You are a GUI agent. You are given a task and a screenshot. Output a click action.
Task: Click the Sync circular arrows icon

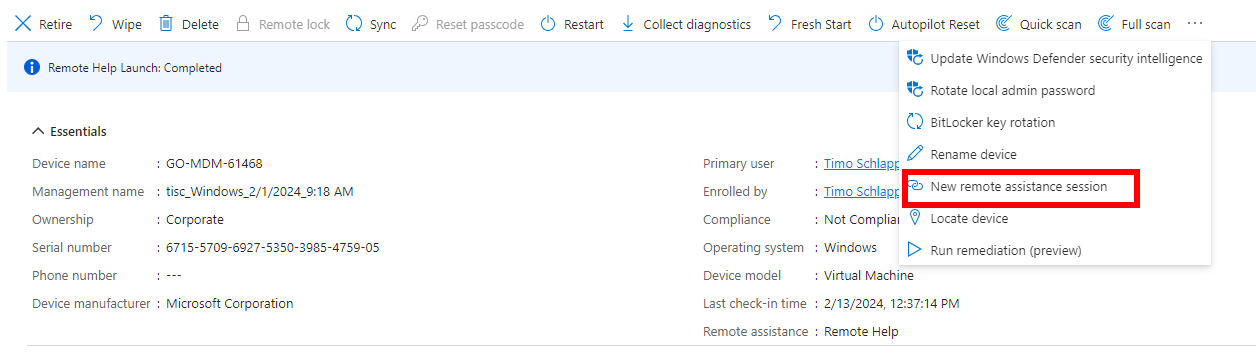[x=353, y=23]
